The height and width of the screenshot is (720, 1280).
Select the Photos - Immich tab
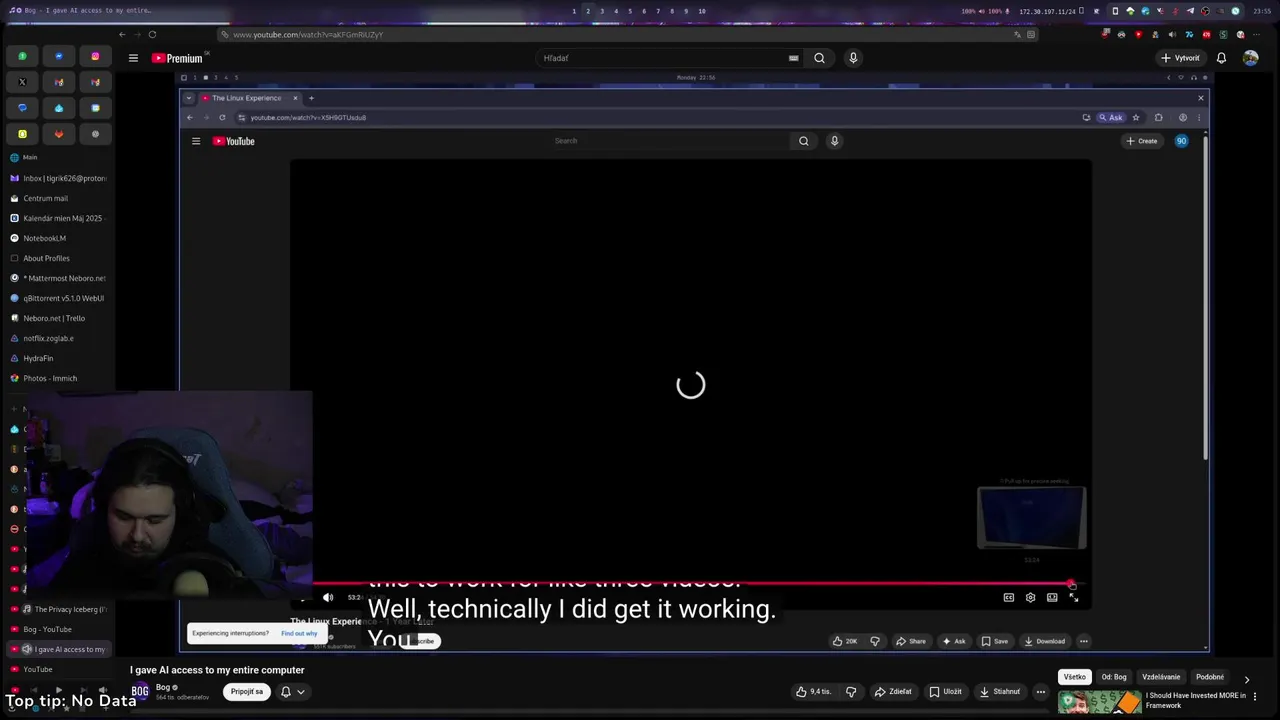click(x=58, y=378)
